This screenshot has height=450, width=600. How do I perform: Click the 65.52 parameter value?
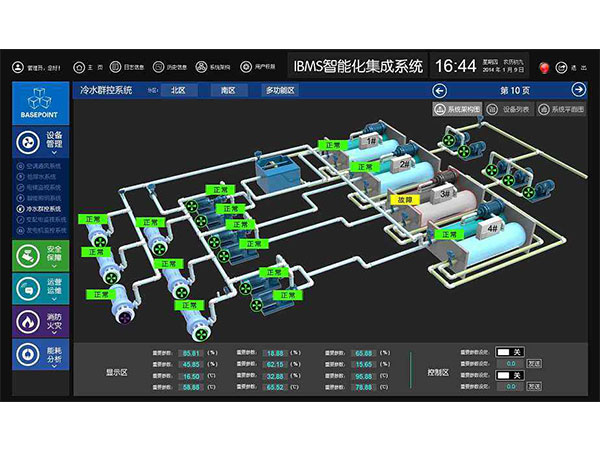(x=275, y=387)
